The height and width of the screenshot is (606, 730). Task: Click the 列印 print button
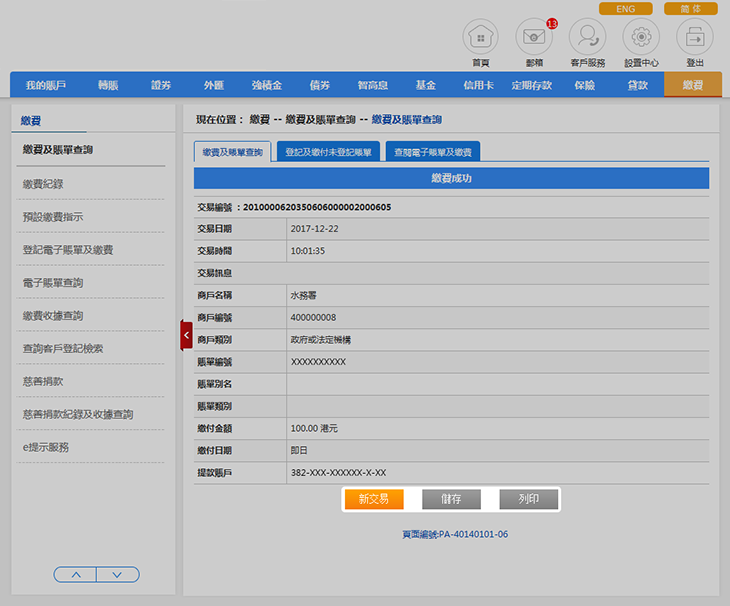tap(528, 499)
